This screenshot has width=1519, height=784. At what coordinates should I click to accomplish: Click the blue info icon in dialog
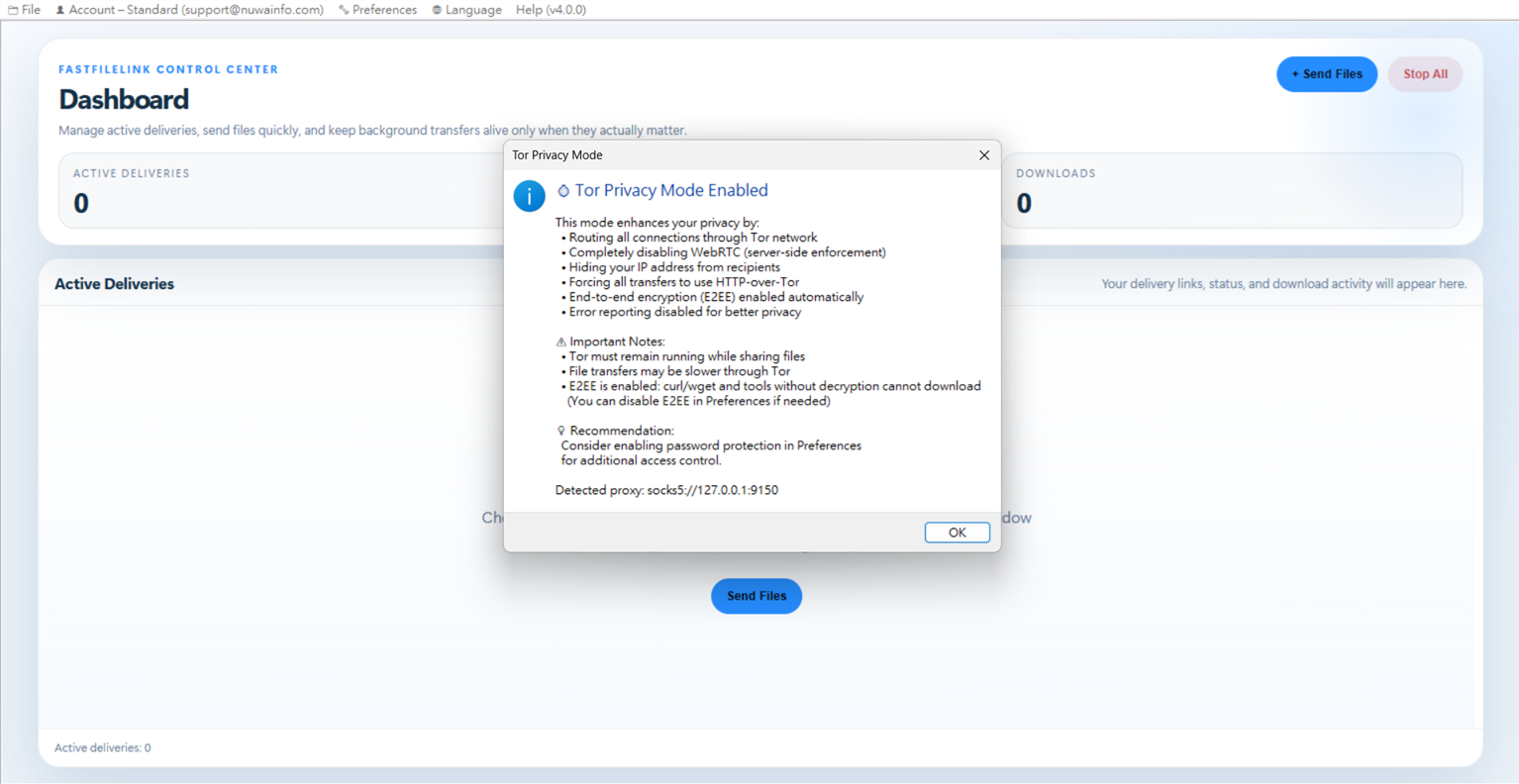click(529, 196)
